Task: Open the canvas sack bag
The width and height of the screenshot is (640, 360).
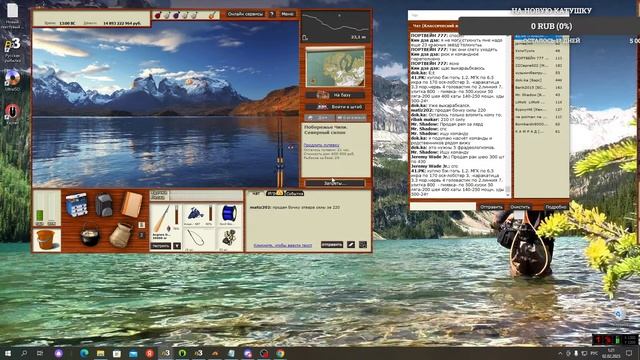Action: pos(120,235)
